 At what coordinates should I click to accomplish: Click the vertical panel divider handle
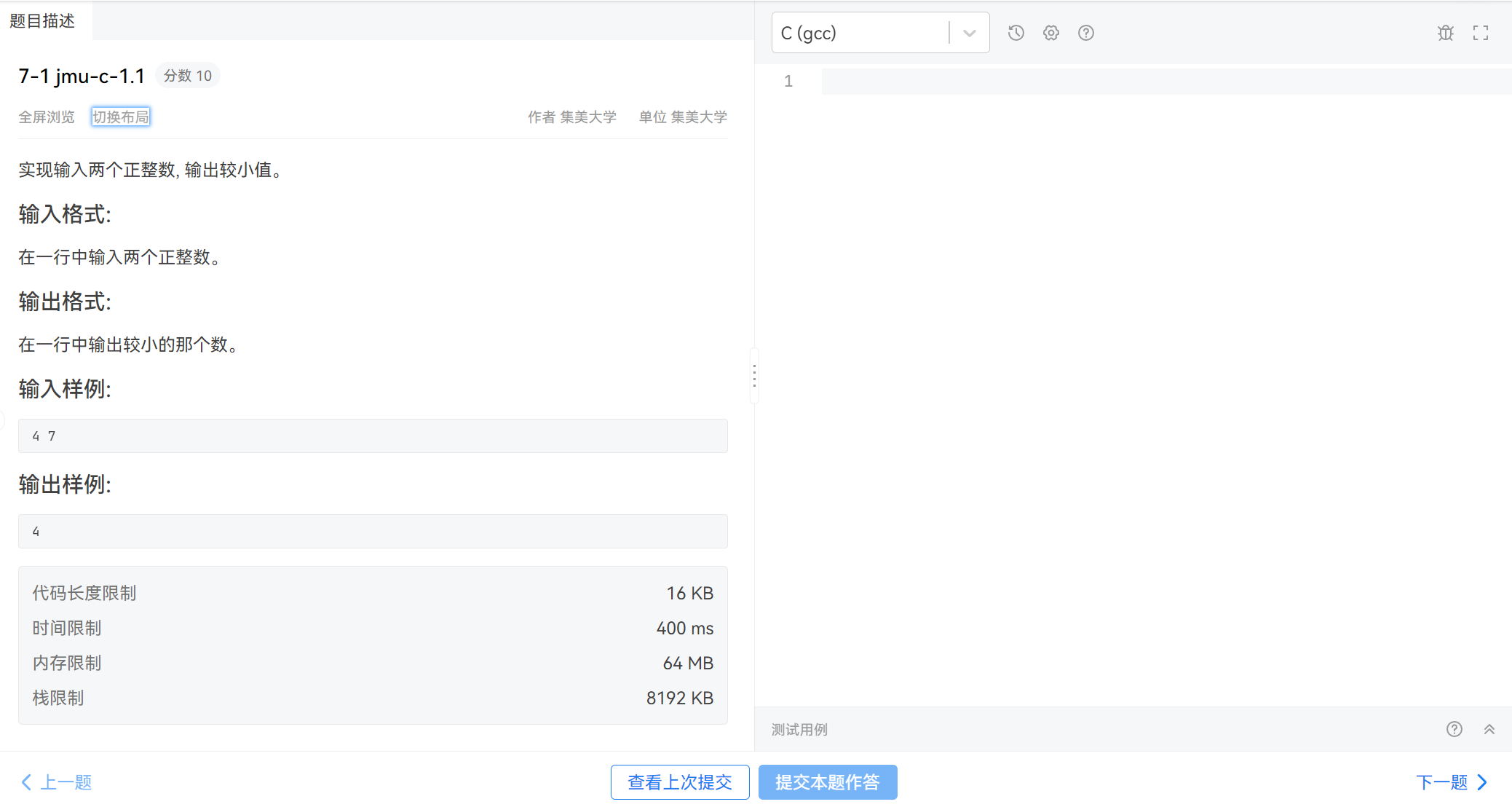click(754, 376)
